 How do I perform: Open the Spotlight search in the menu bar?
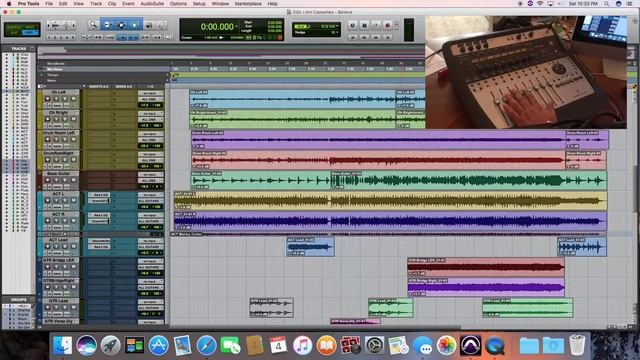[607, 4]
